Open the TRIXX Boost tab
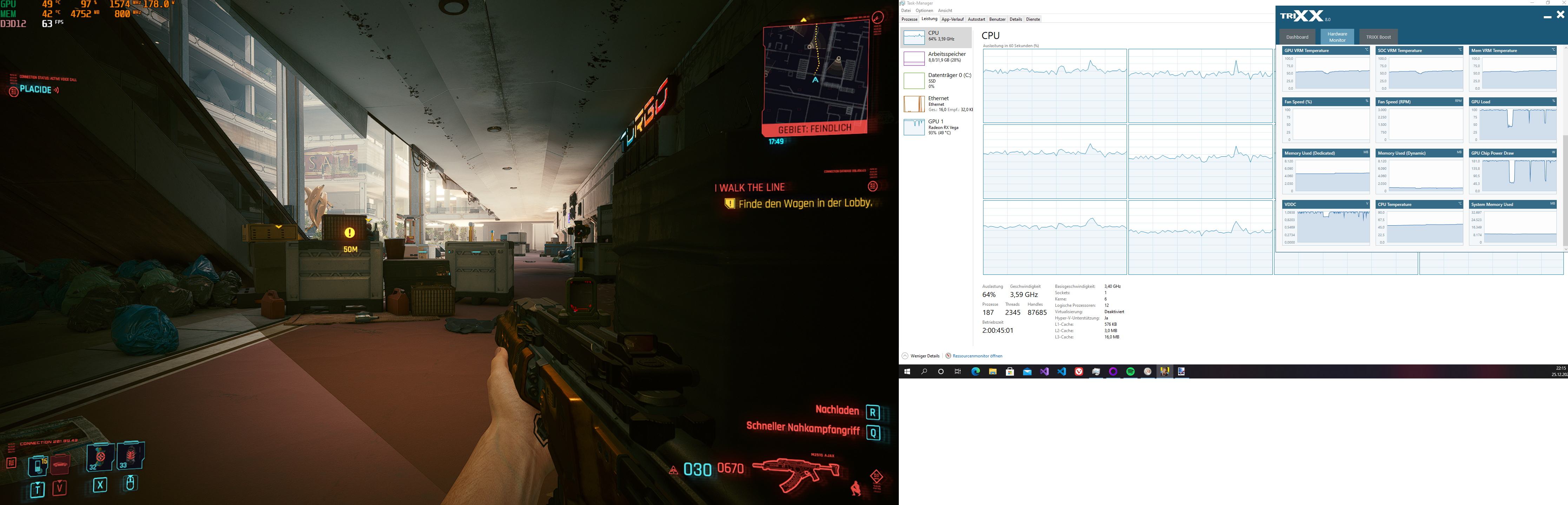 [1378, 37]
